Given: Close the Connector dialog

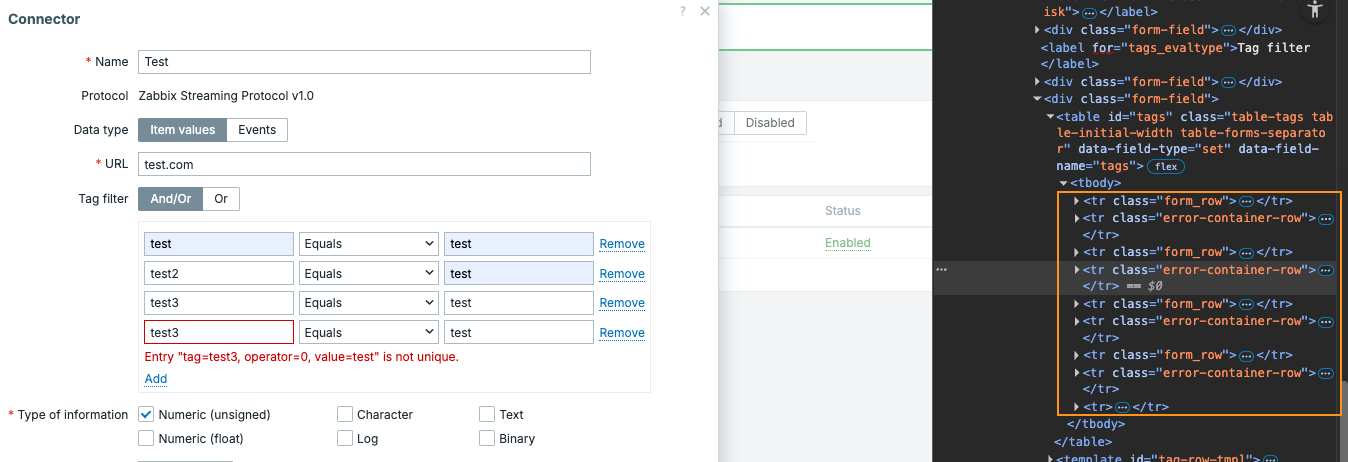Looking at the screenshot, I should tap(705, 11).
